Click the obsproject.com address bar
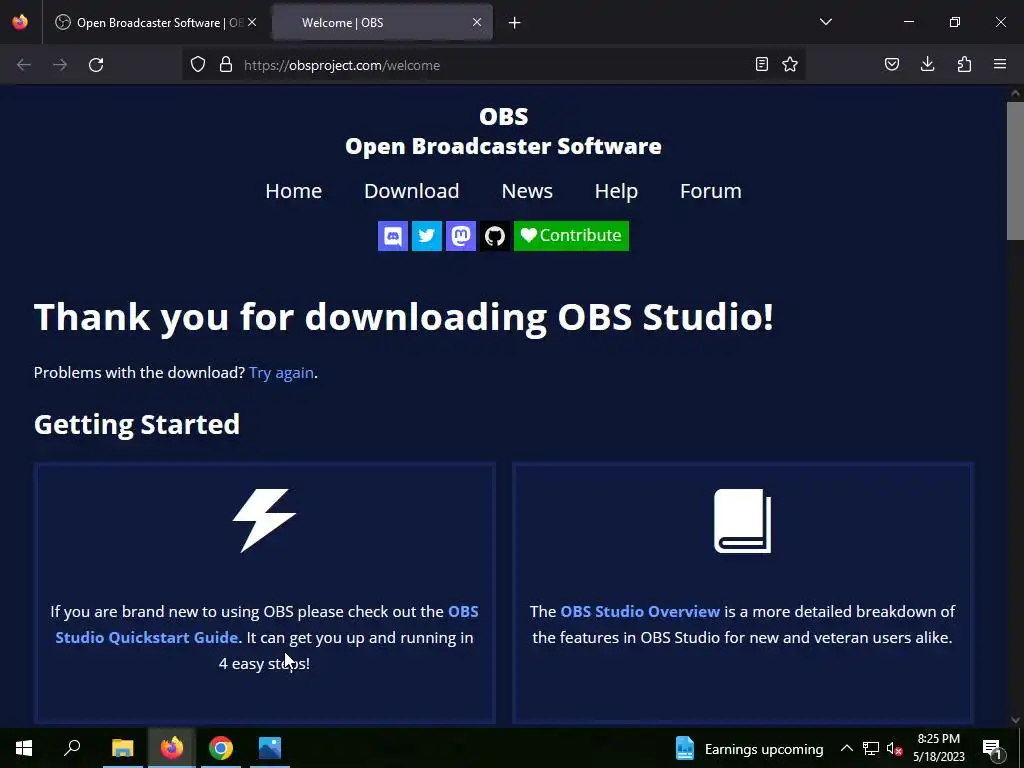Viewport: 1024px width, 768px height. click(x=493, y=65)
